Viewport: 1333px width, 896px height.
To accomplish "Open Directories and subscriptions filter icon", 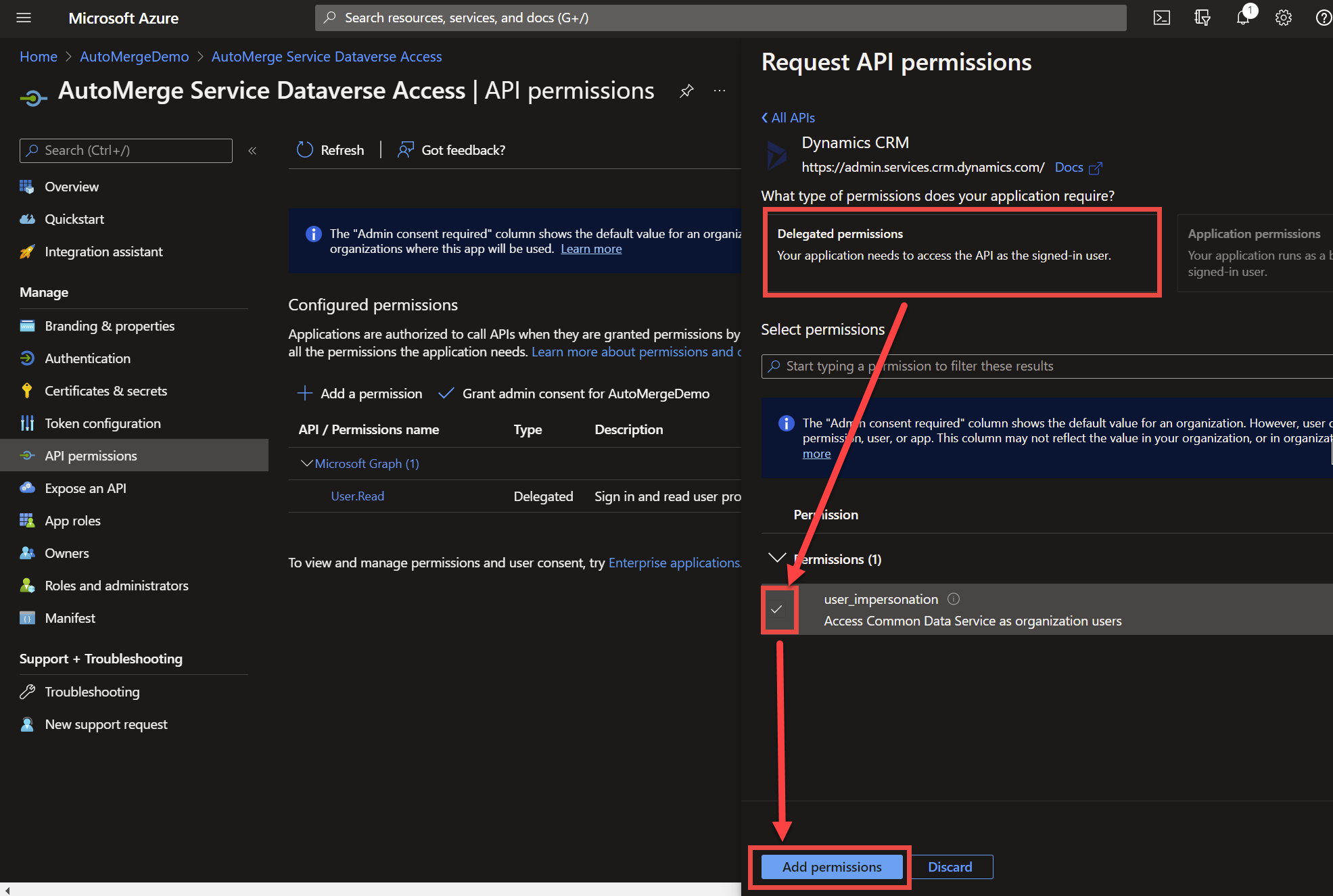I will coord(1202,18).
